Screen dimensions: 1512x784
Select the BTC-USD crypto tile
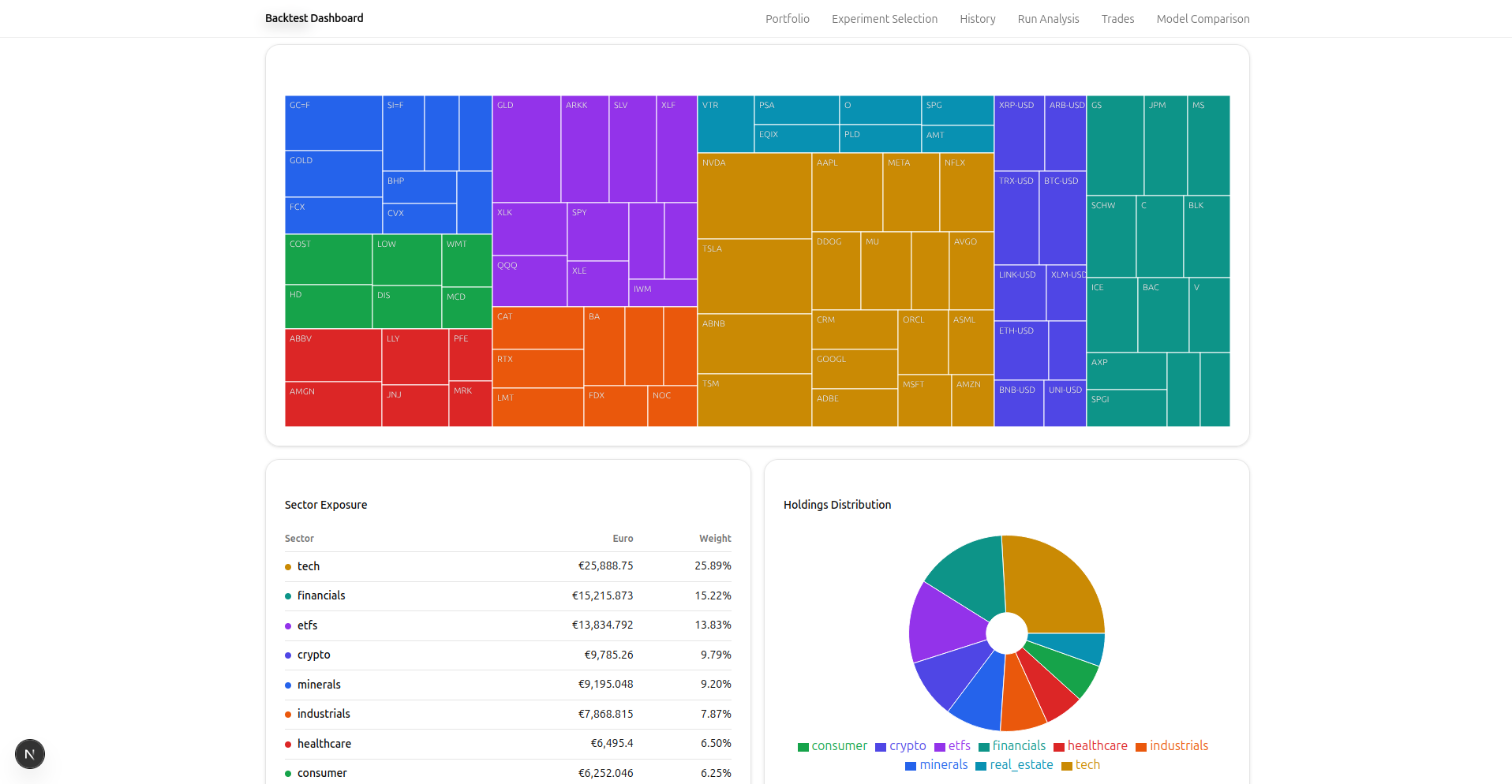pyautogui.click(x=1064, y=217)
